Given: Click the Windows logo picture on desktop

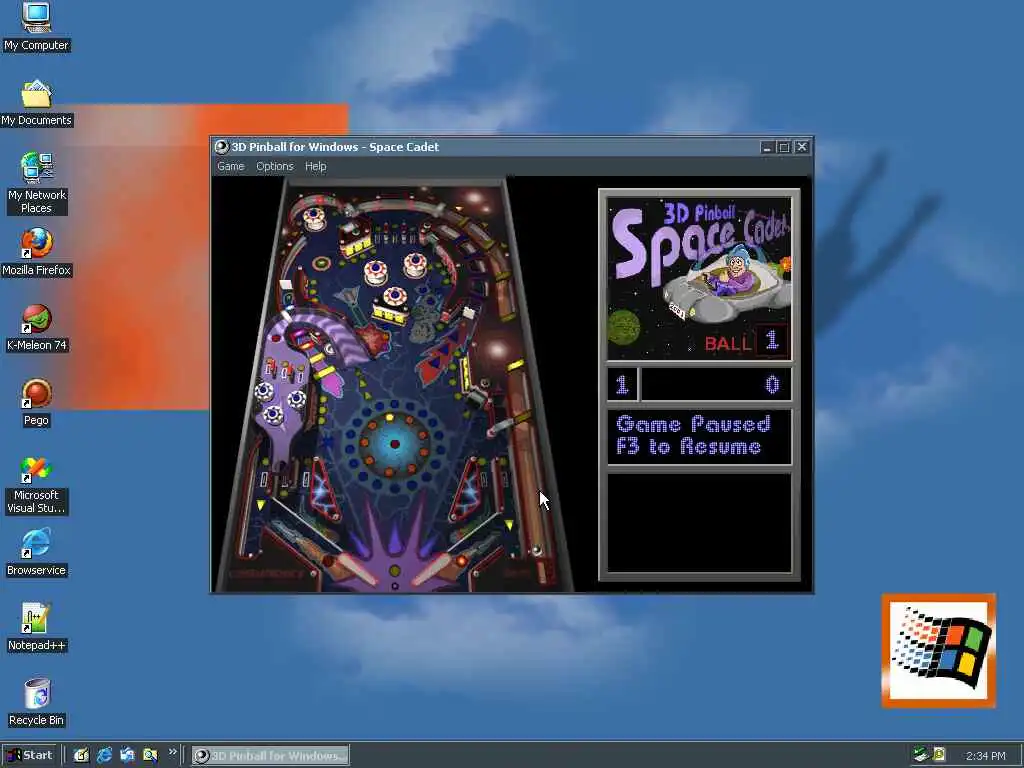Looking at the screenshot, I should 938,651.
